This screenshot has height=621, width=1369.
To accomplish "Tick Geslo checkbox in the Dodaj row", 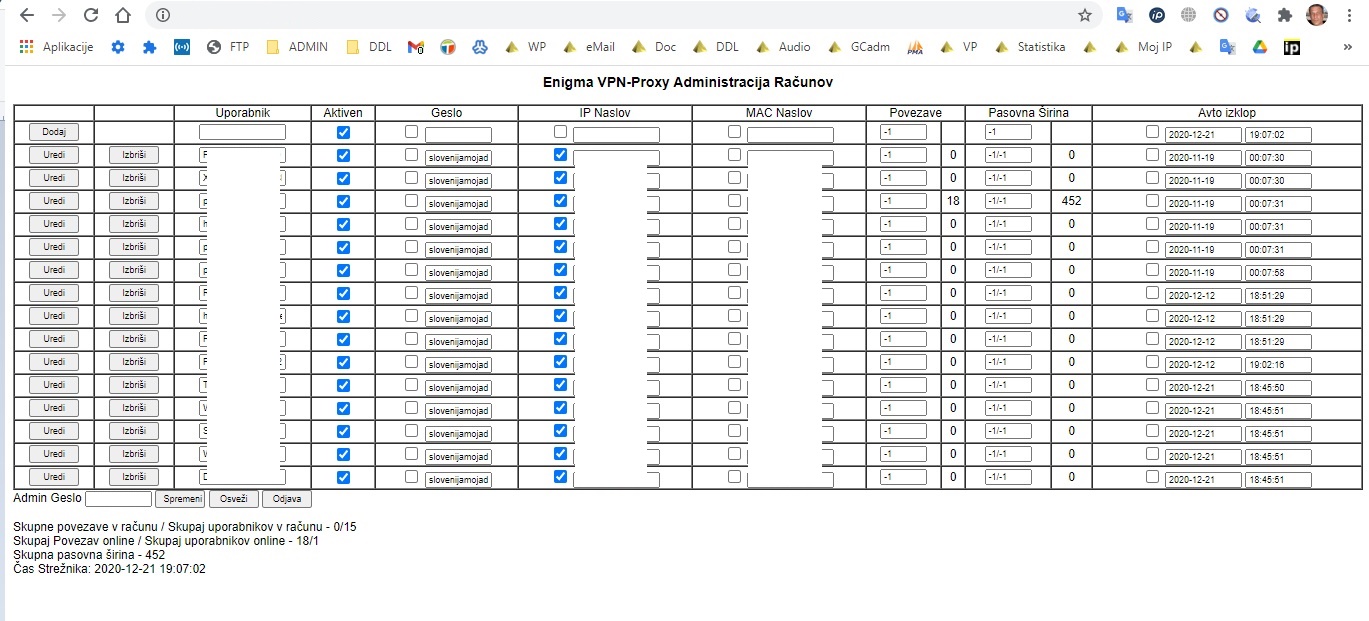I will [x=412, y=131].
